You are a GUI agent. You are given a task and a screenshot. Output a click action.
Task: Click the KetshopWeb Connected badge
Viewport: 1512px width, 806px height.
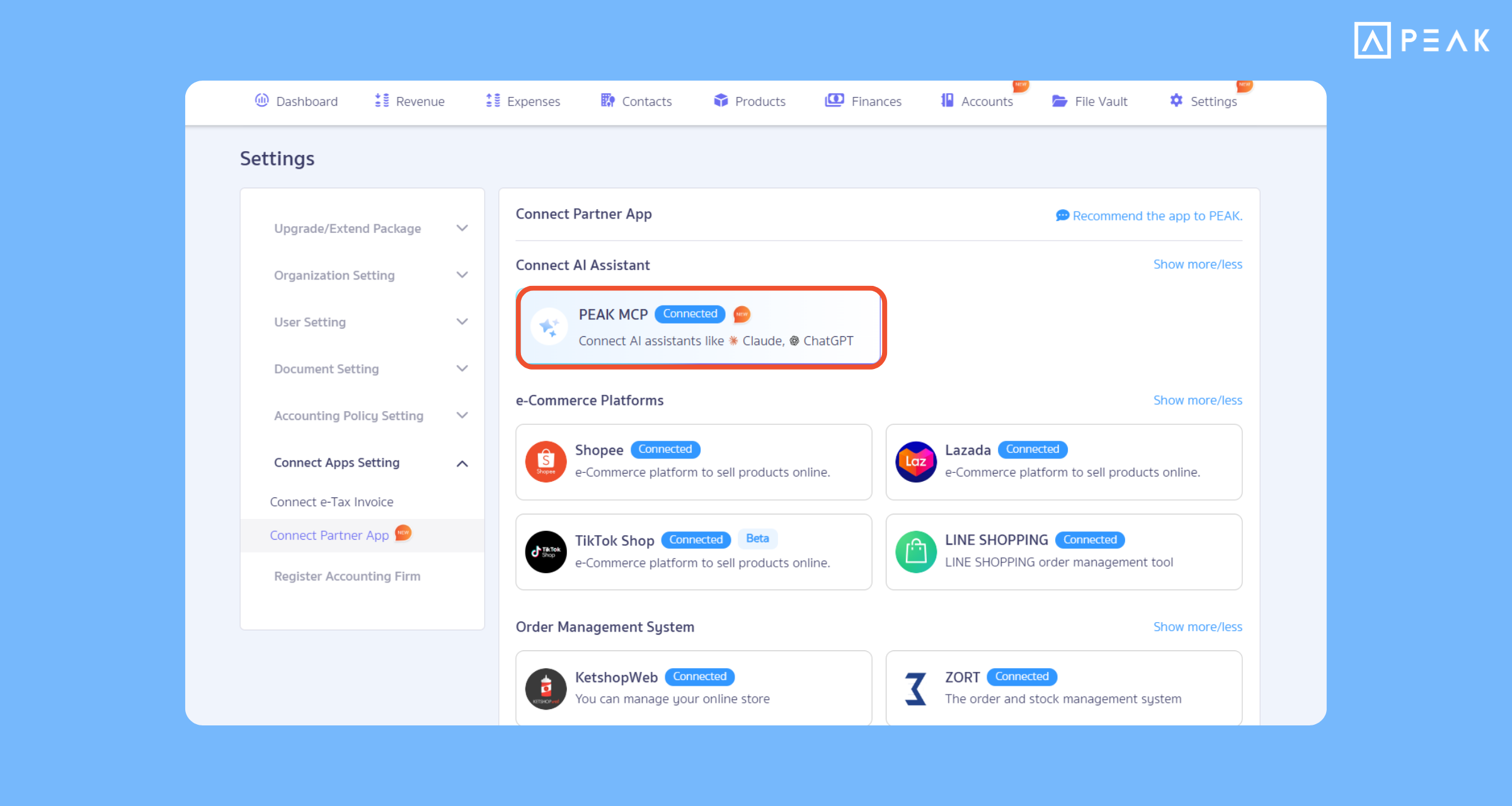tap(699, 677)
